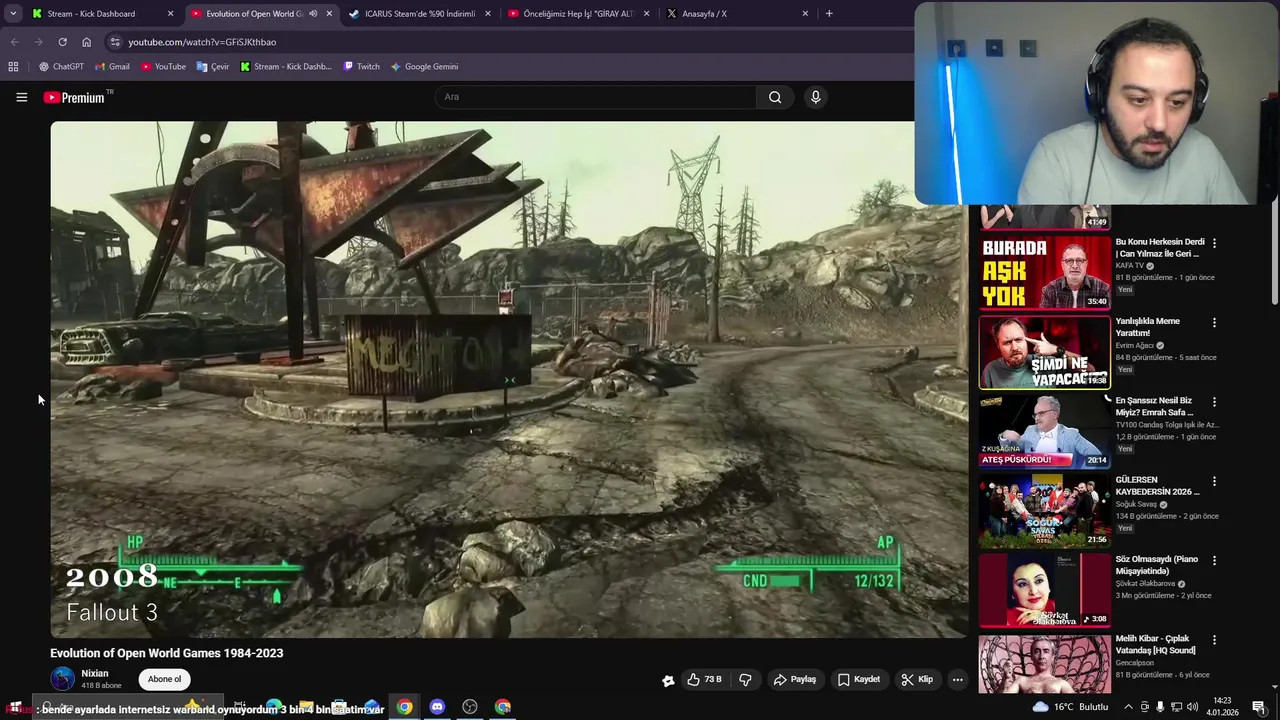Save video with Kaydet button
This screenshot has width=1280, height=720.
[859, 679]
